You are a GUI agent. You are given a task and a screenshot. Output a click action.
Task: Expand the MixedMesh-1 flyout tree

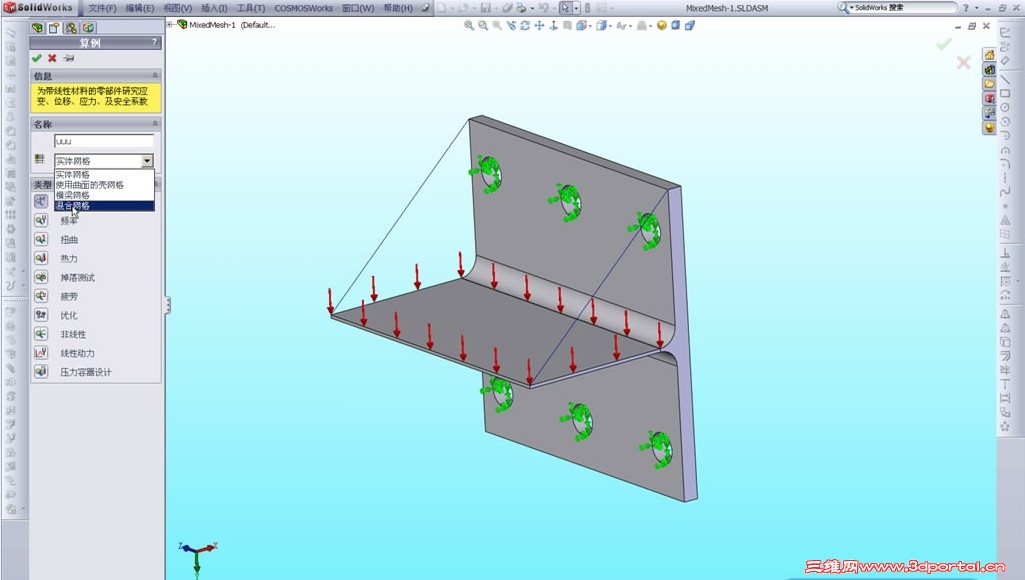170,25
